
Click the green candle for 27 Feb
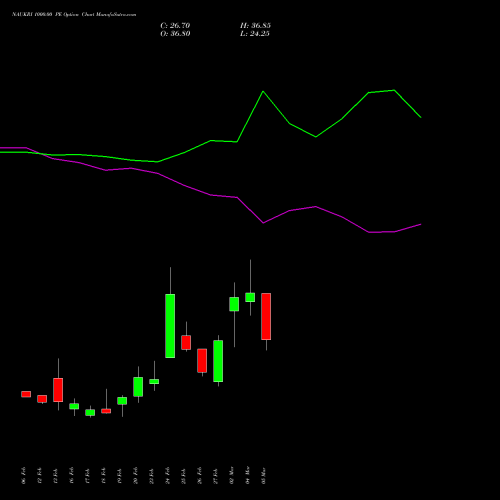pos(218,361)
